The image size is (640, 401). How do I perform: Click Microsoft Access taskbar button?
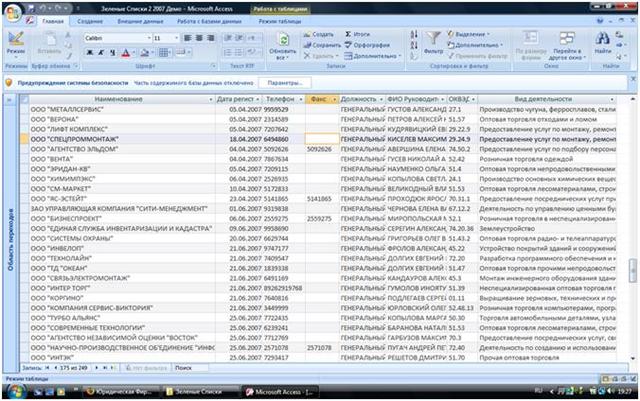(280, 392)
